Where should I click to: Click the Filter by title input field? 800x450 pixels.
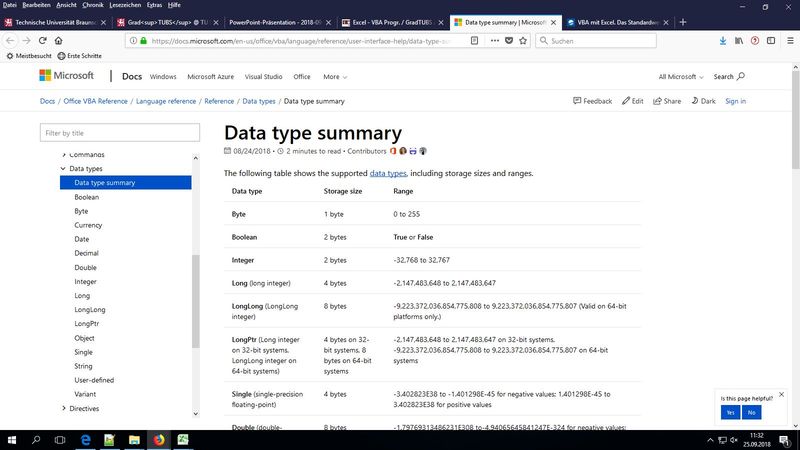point(118,132)
